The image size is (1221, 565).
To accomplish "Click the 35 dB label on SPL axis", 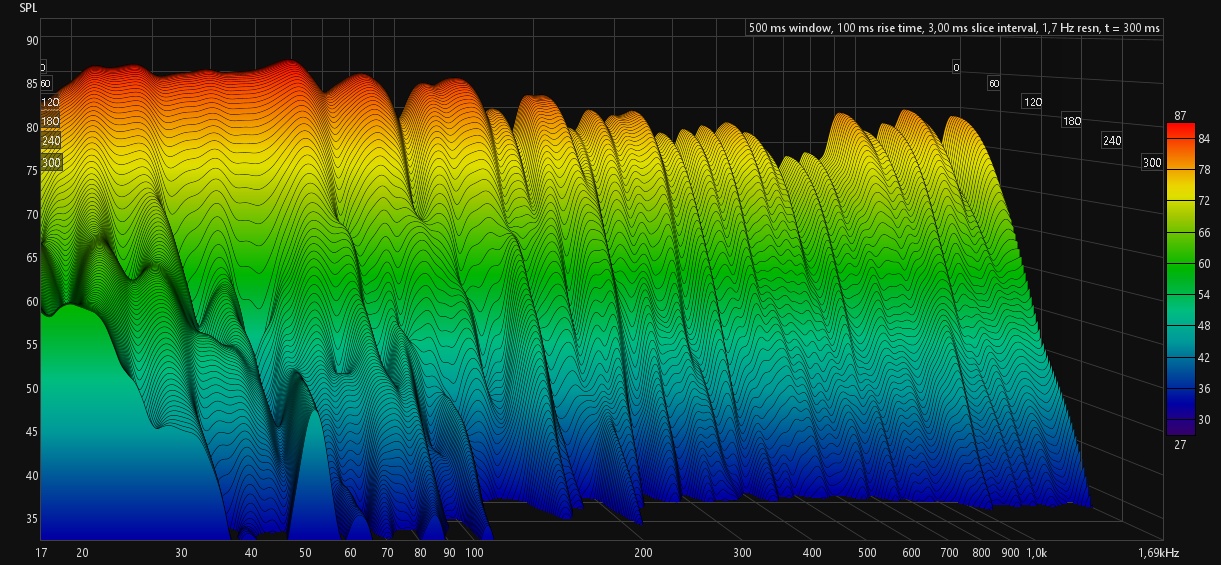I will point(32,519).
